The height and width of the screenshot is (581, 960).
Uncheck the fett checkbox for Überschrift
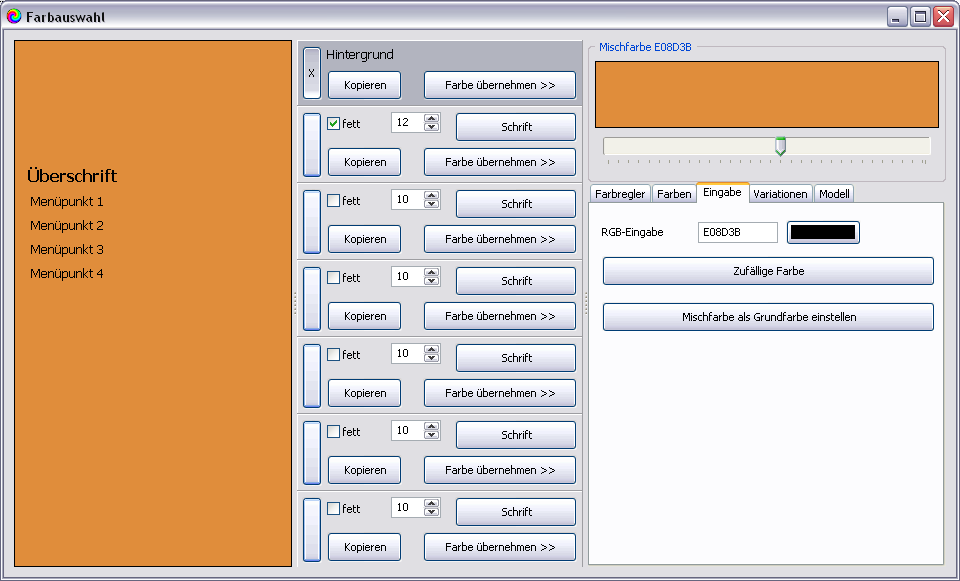[x=334, y=124]
